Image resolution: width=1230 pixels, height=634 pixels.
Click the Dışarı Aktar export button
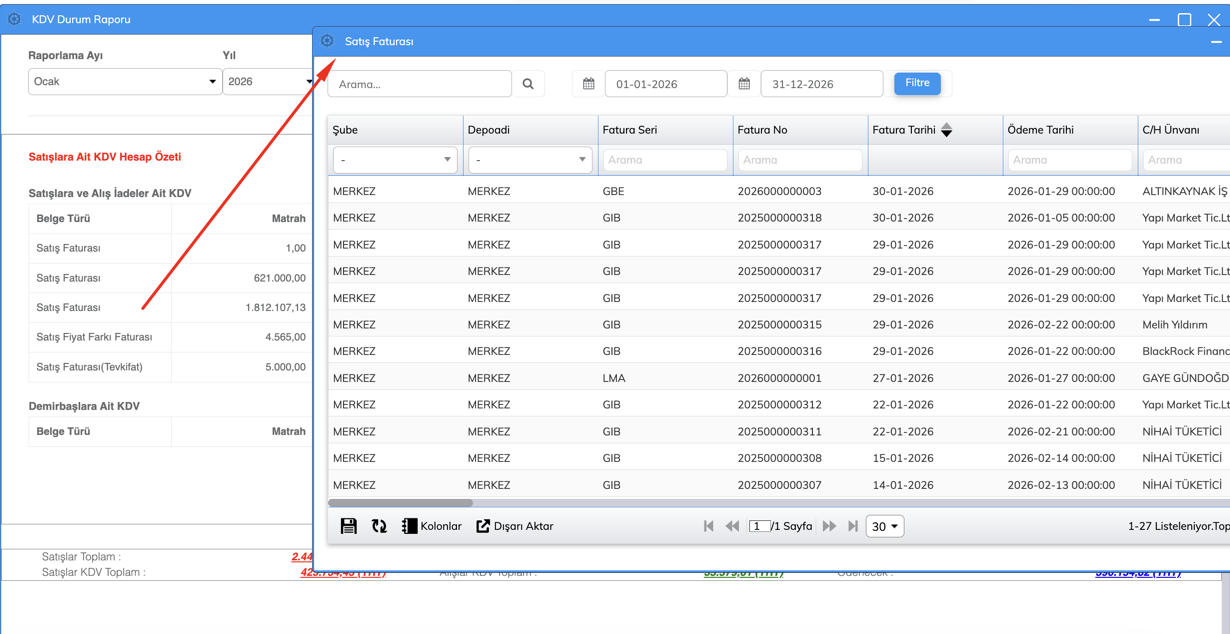514,526
